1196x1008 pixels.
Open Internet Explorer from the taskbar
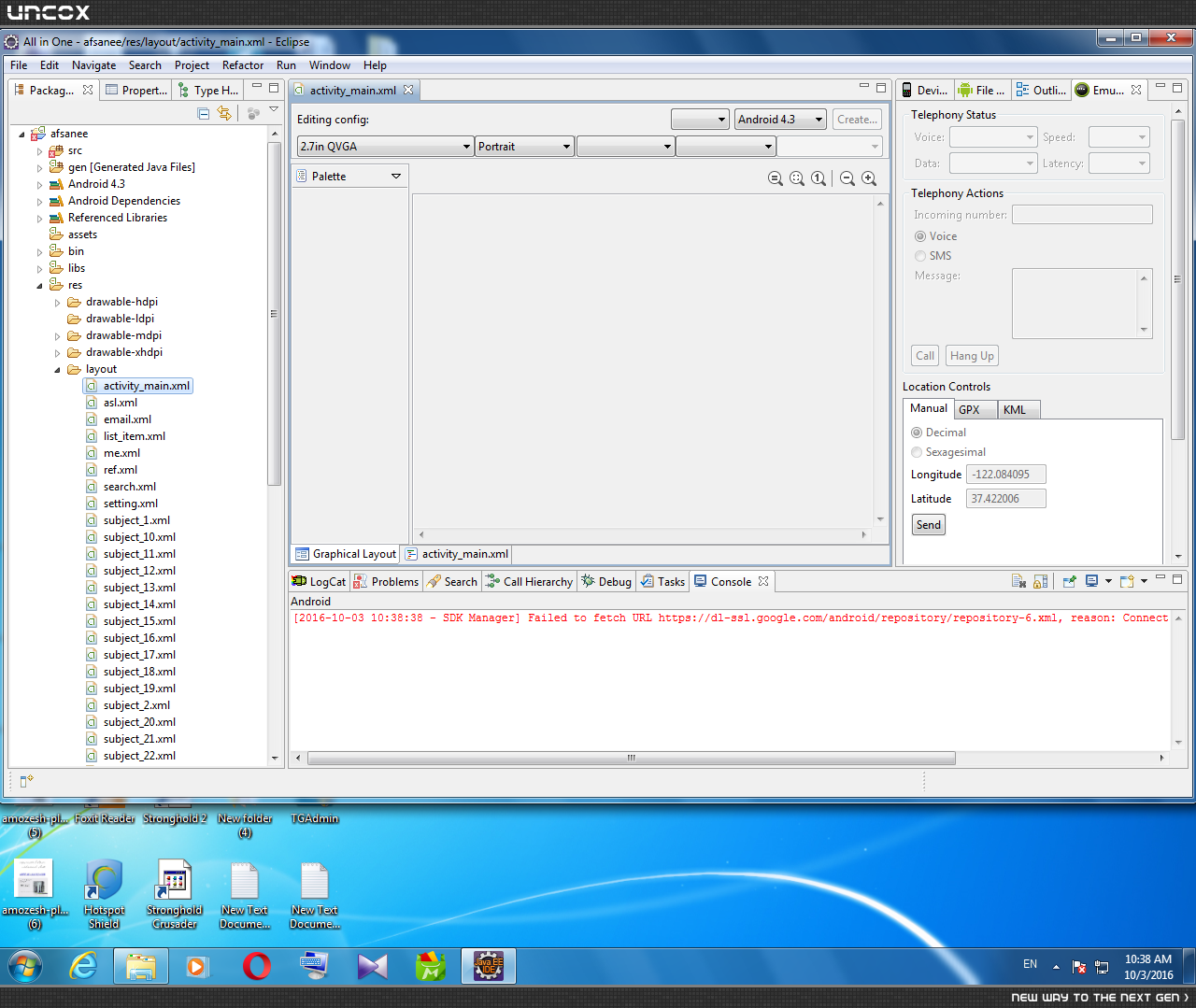84,966
